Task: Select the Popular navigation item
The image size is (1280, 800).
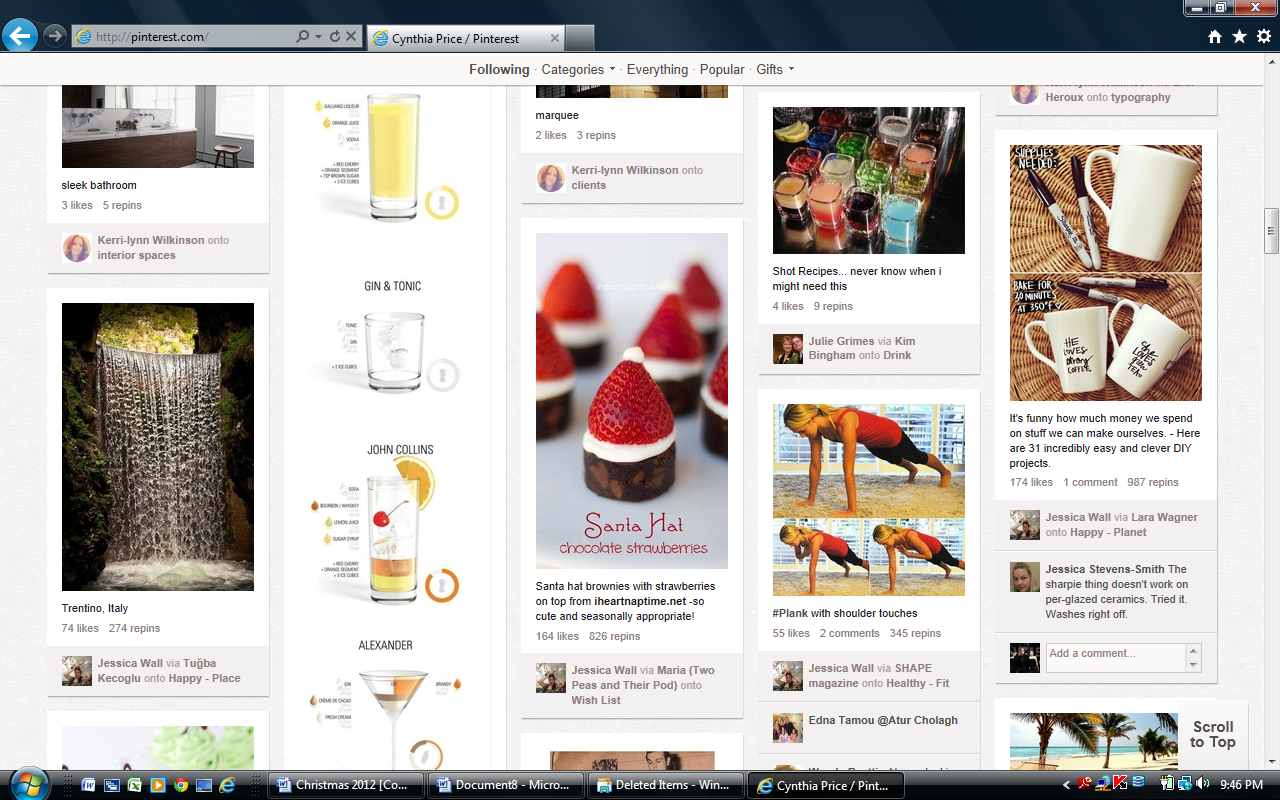Action: coord(722,69)
